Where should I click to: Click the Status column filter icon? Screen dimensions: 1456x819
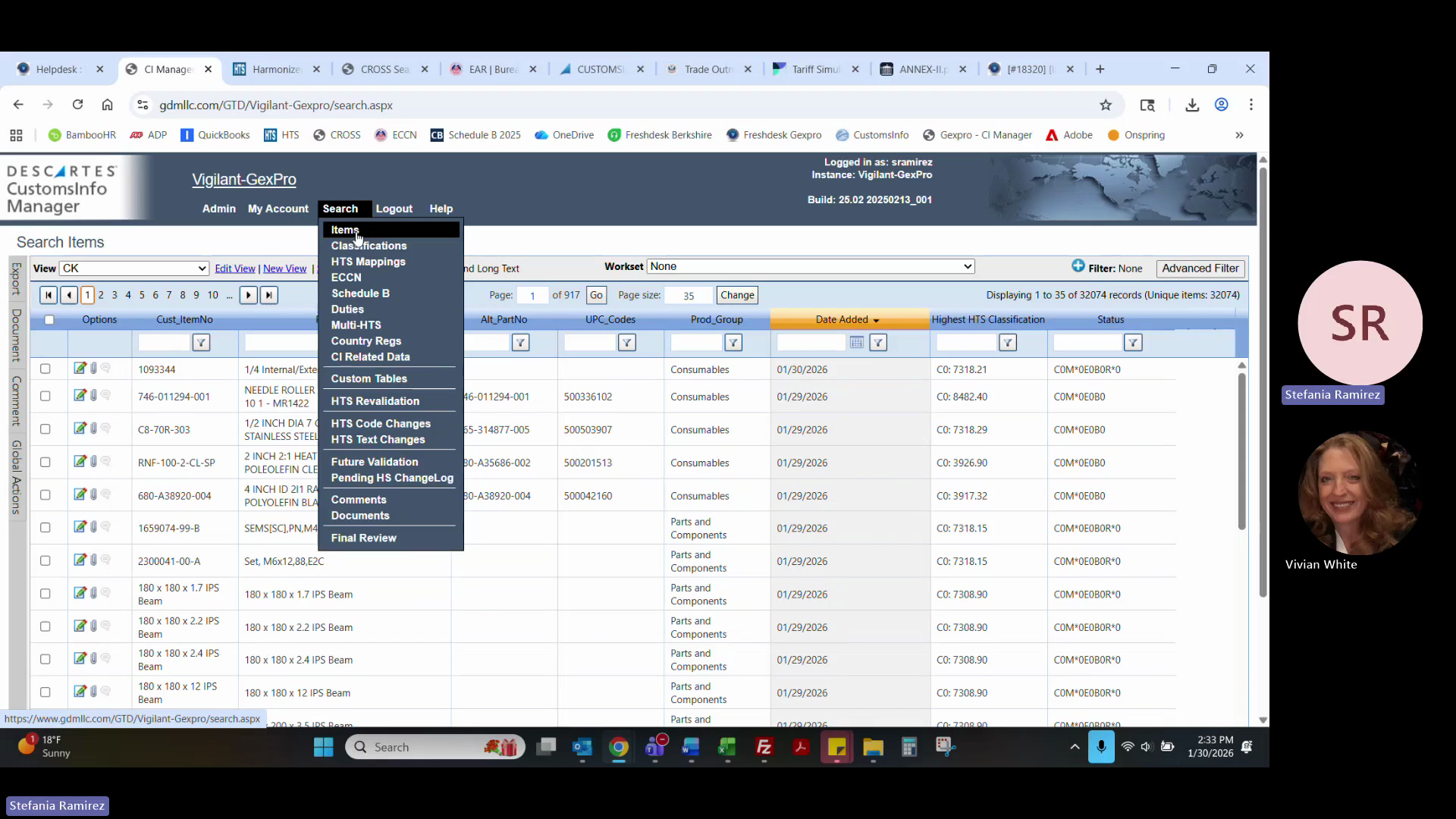(1132, 343)
